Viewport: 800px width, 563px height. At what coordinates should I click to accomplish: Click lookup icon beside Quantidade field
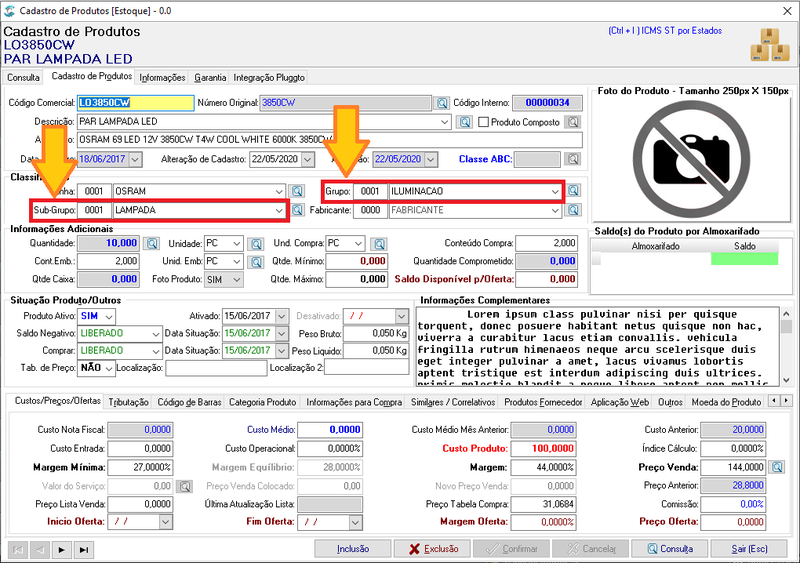152,243
